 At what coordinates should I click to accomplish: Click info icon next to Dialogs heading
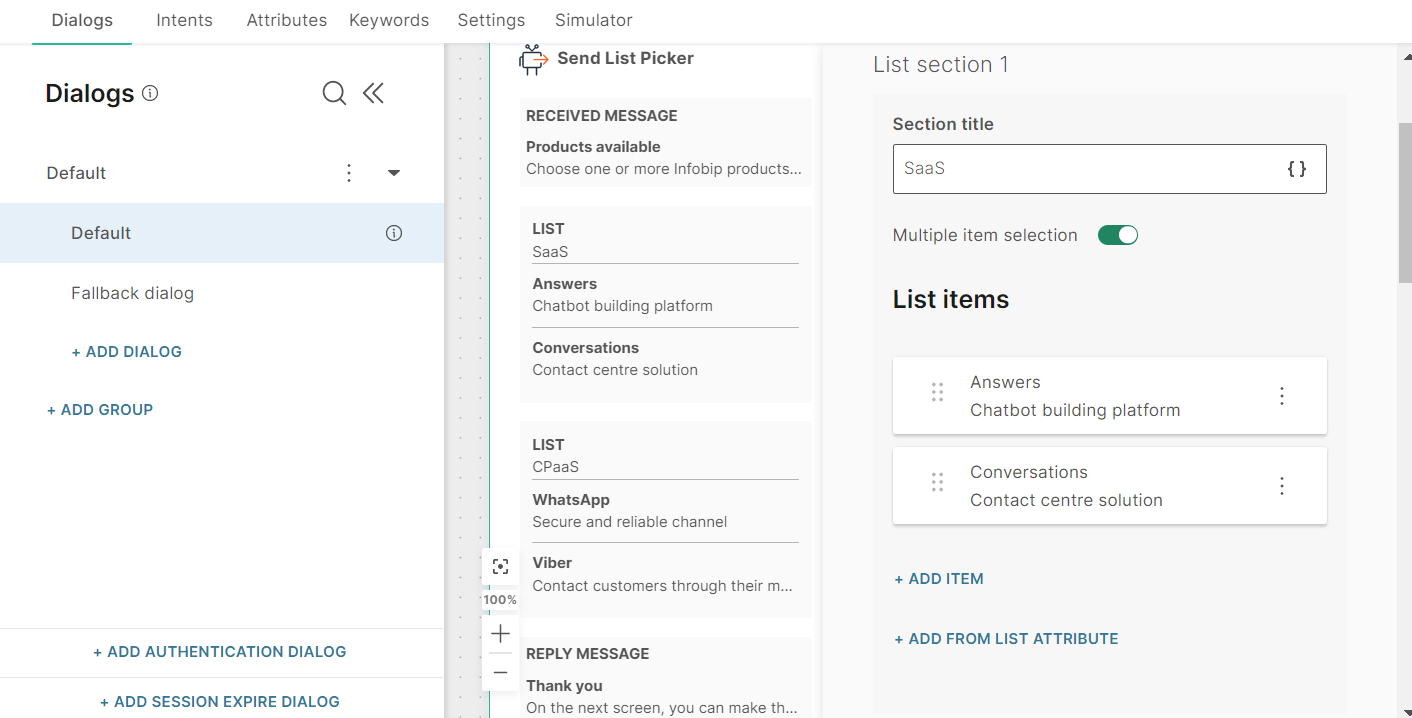[x=150, y=93]
